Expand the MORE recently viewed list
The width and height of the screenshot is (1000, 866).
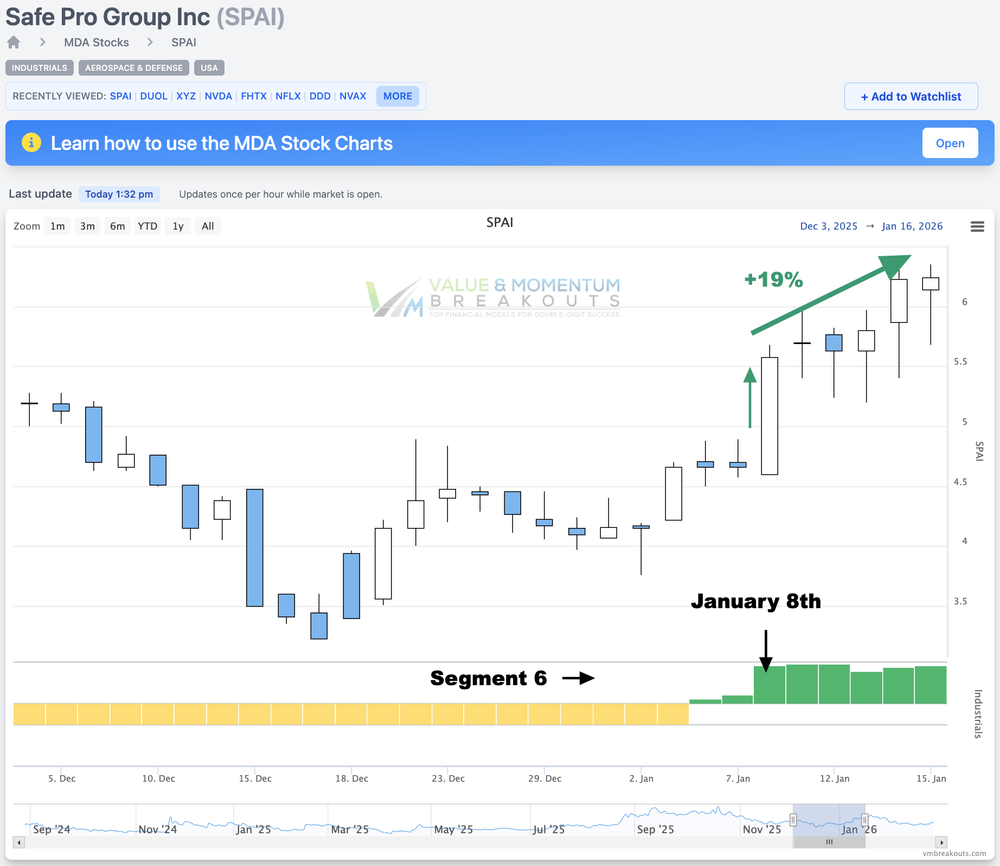coord(397,96)
